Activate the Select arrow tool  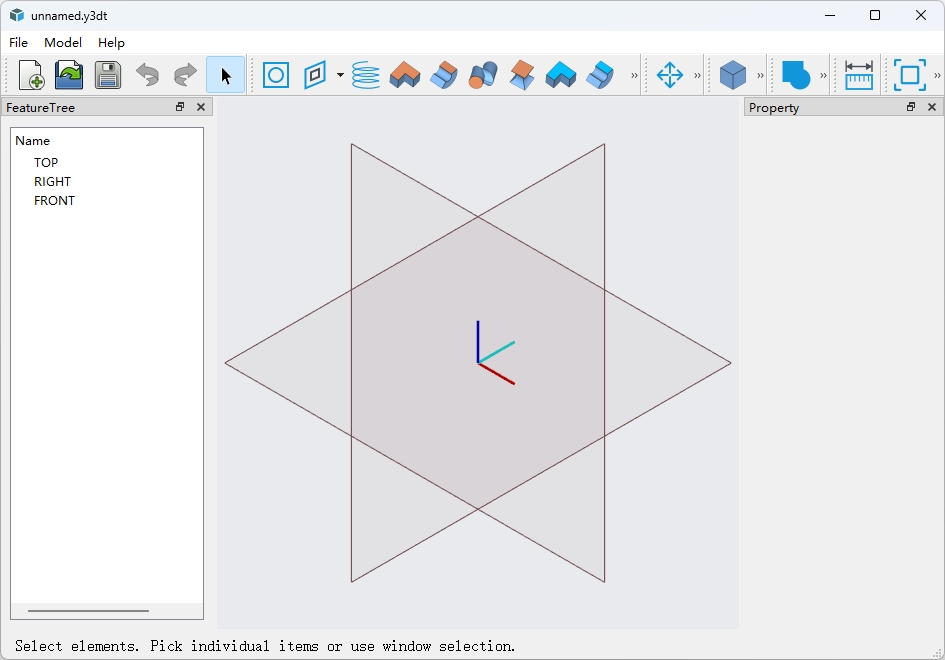coord(225,75)
